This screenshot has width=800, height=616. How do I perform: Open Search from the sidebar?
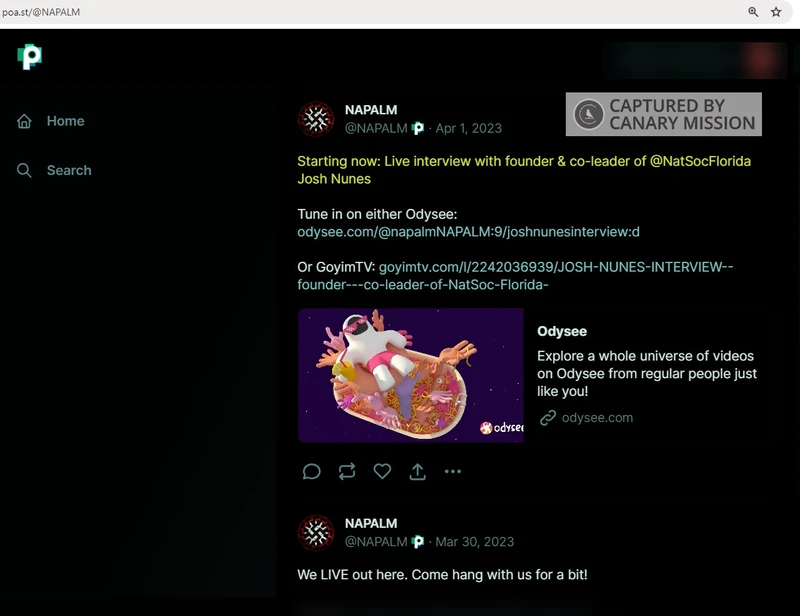[x=69, y=170]
